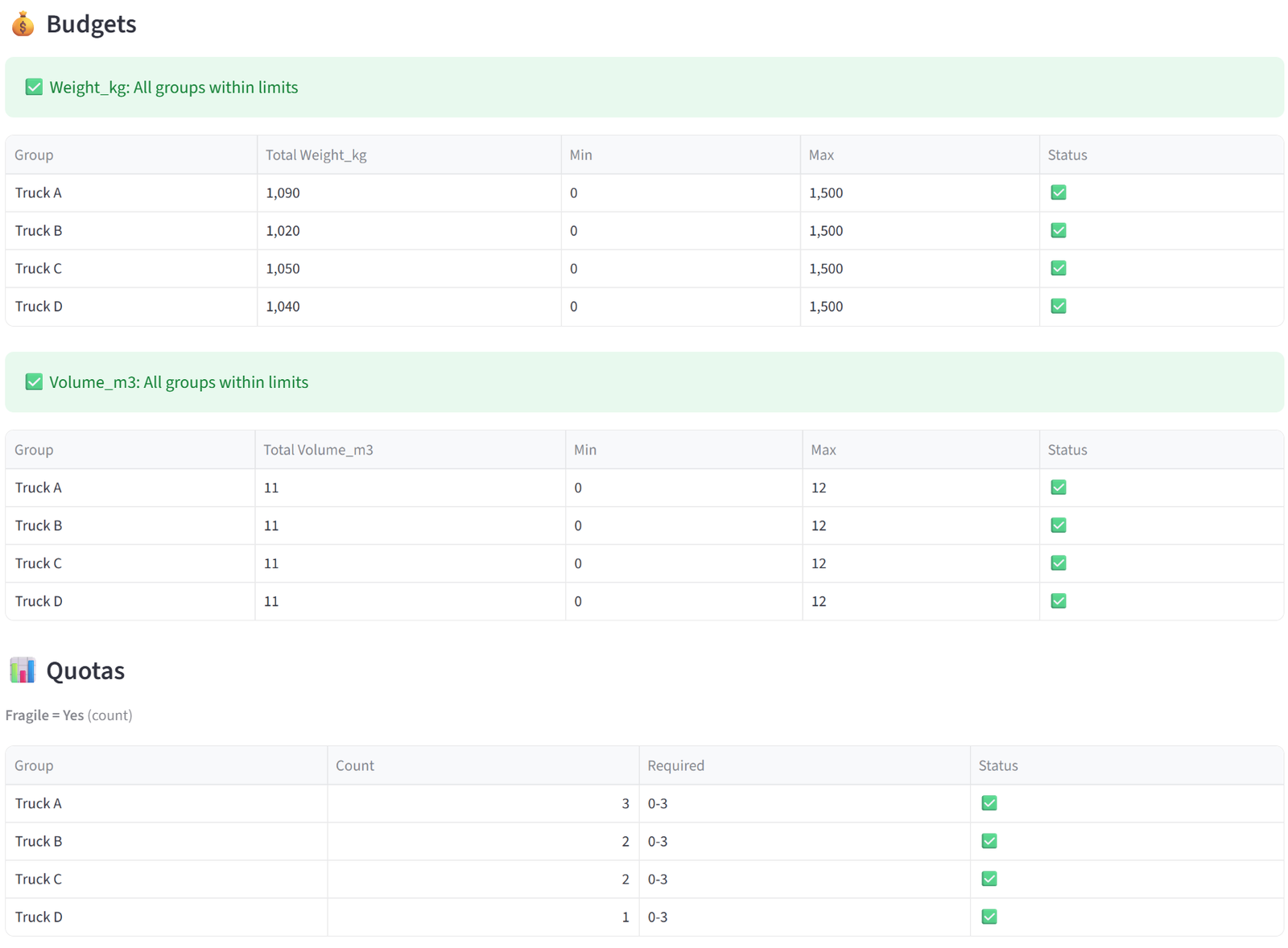
Task: Click the Budgets section heading
Action: [91, 24]
